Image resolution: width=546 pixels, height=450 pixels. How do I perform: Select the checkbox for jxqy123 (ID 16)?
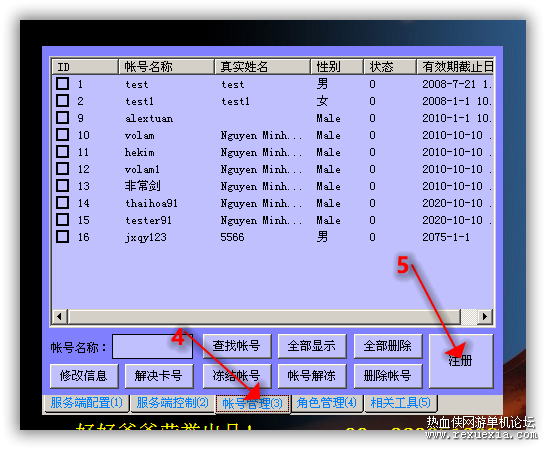(63, 237)
